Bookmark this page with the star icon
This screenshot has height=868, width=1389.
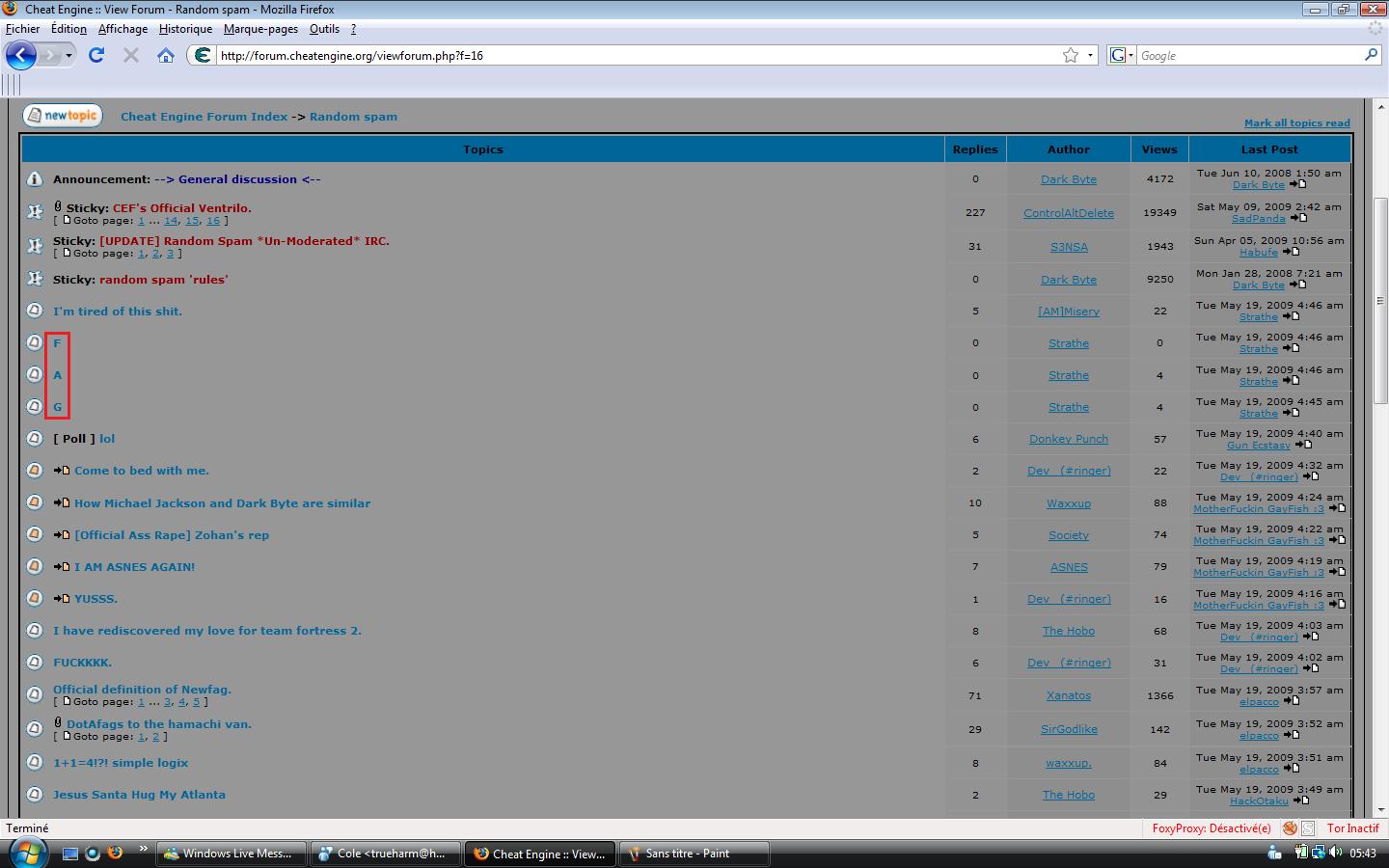click(x=1071, y=55)
